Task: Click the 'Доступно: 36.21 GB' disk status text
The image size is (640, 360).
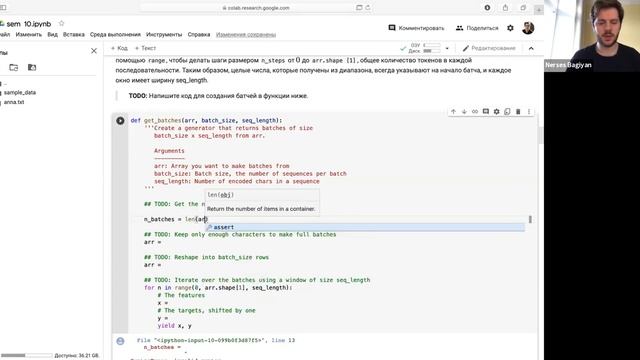Action: [x=77, y=356]
